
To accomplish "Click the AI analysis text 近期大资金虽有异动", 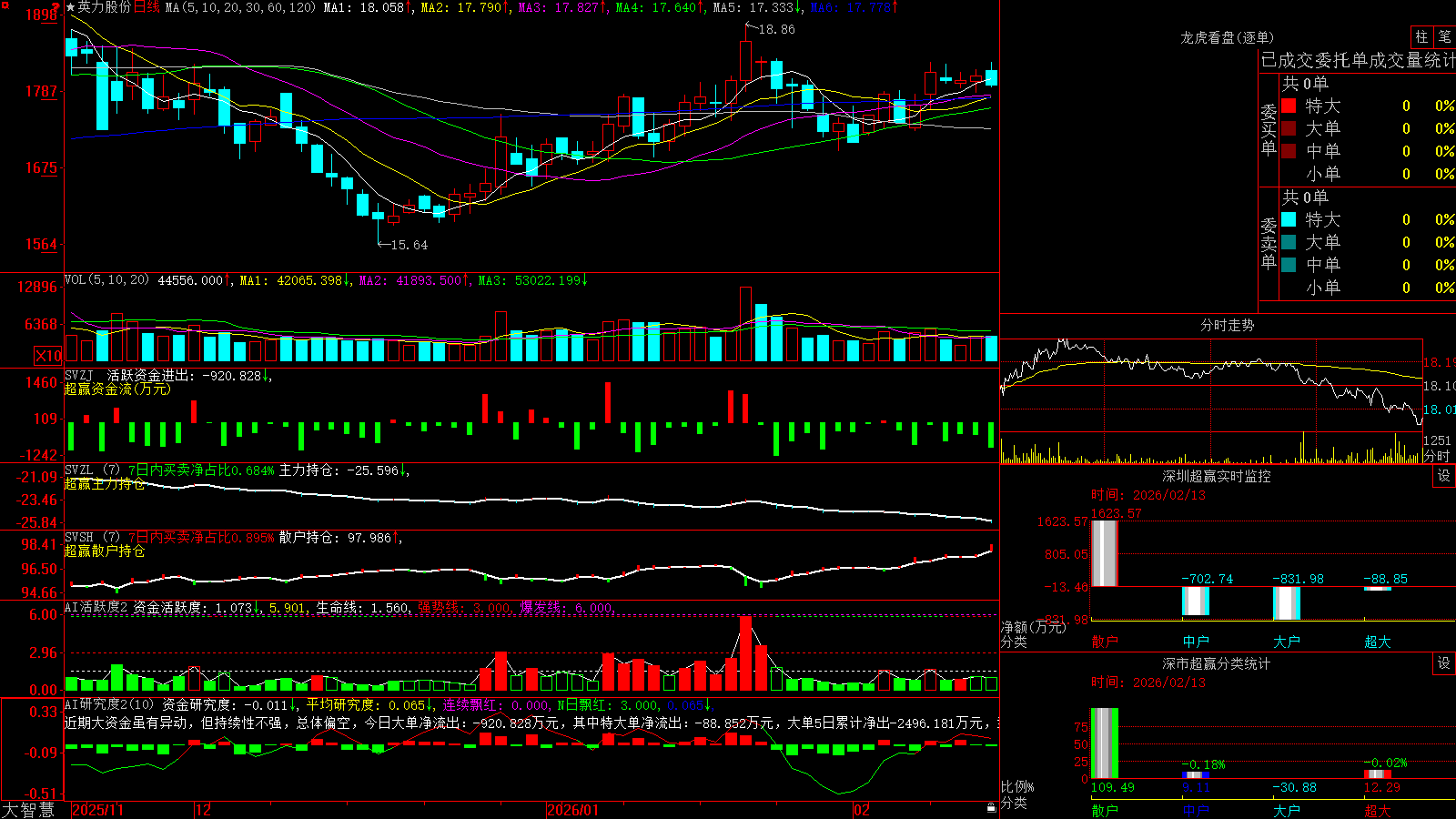I will pos(126,723).
